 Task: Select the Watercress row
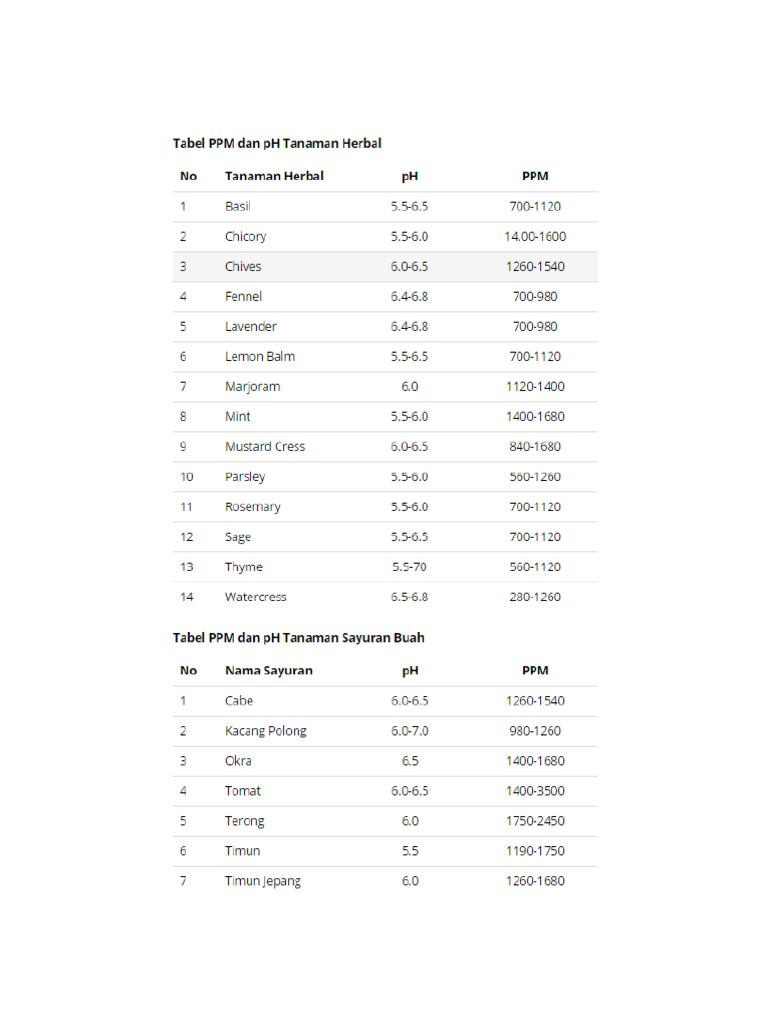385,597
